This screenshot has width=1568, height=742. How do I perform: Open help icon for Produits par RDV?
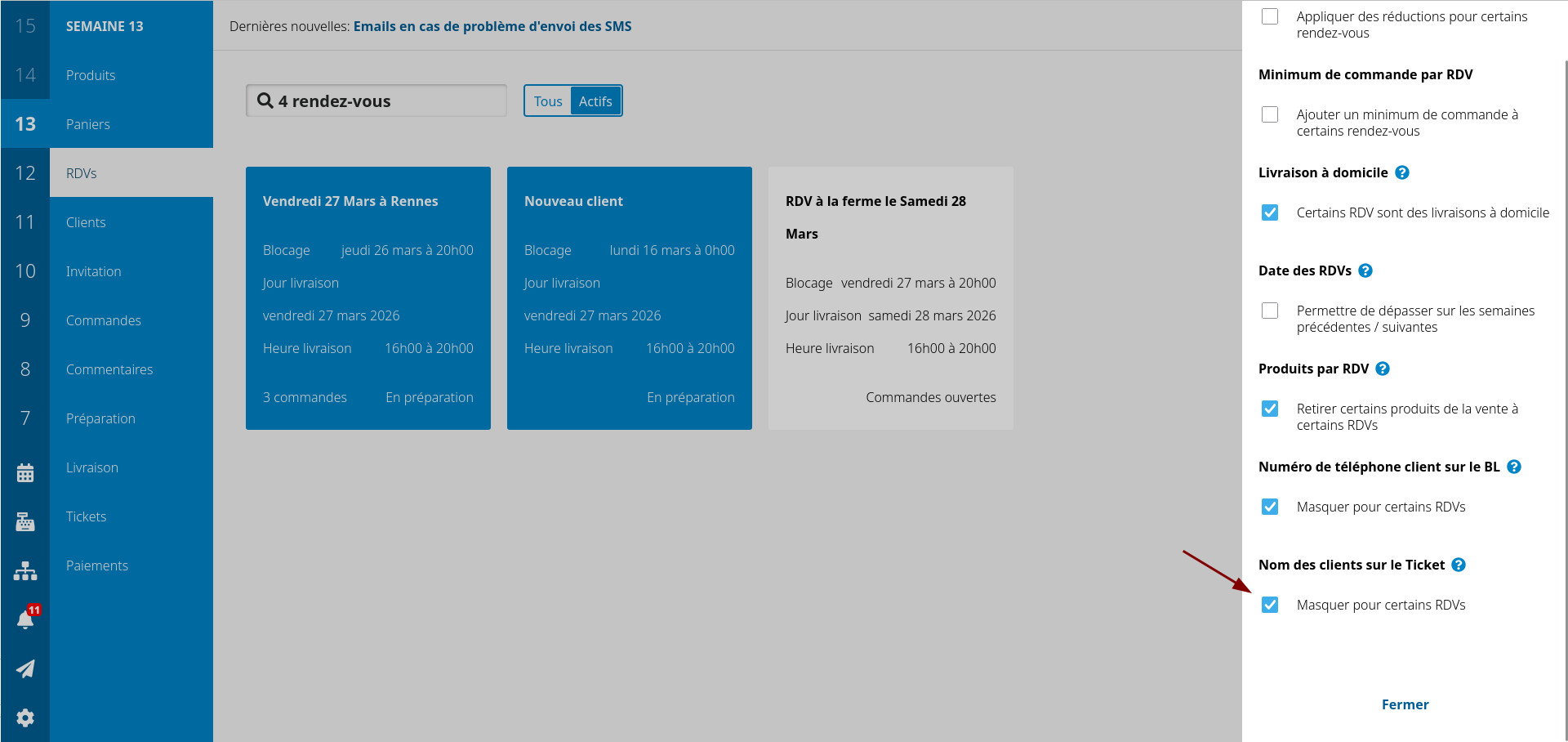click(1382, 369)
